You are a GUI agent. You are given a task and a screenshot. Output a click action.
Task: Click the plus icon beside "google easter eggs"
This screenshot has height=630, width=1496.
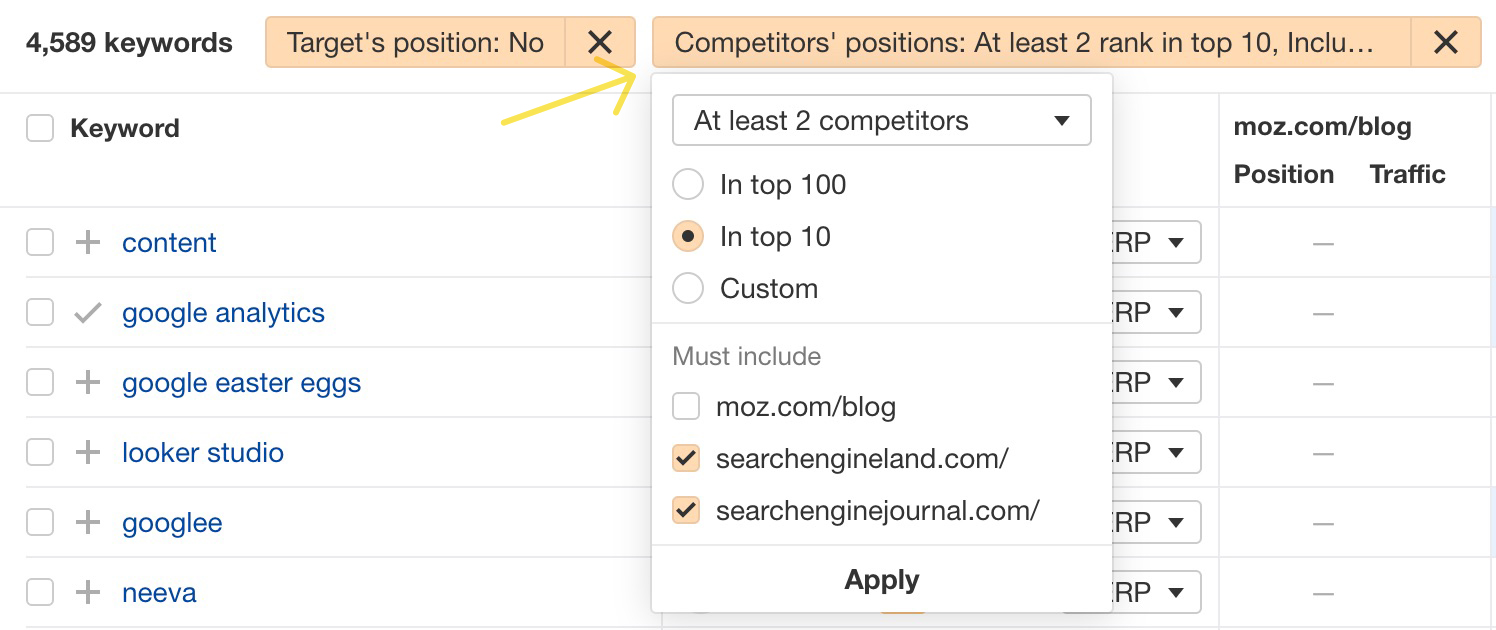90,382
